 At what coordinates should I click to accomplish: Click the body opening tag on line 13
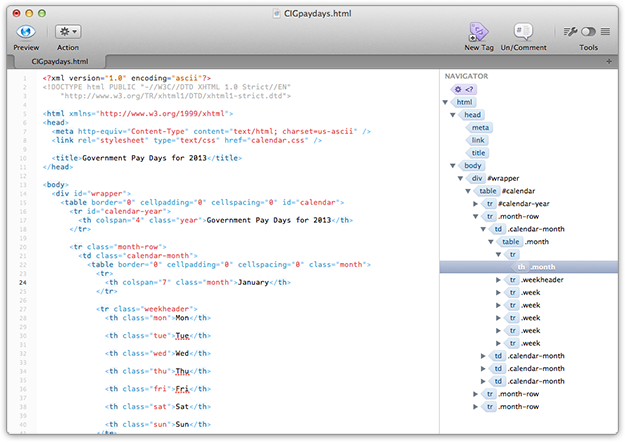[x=56, y=185]
